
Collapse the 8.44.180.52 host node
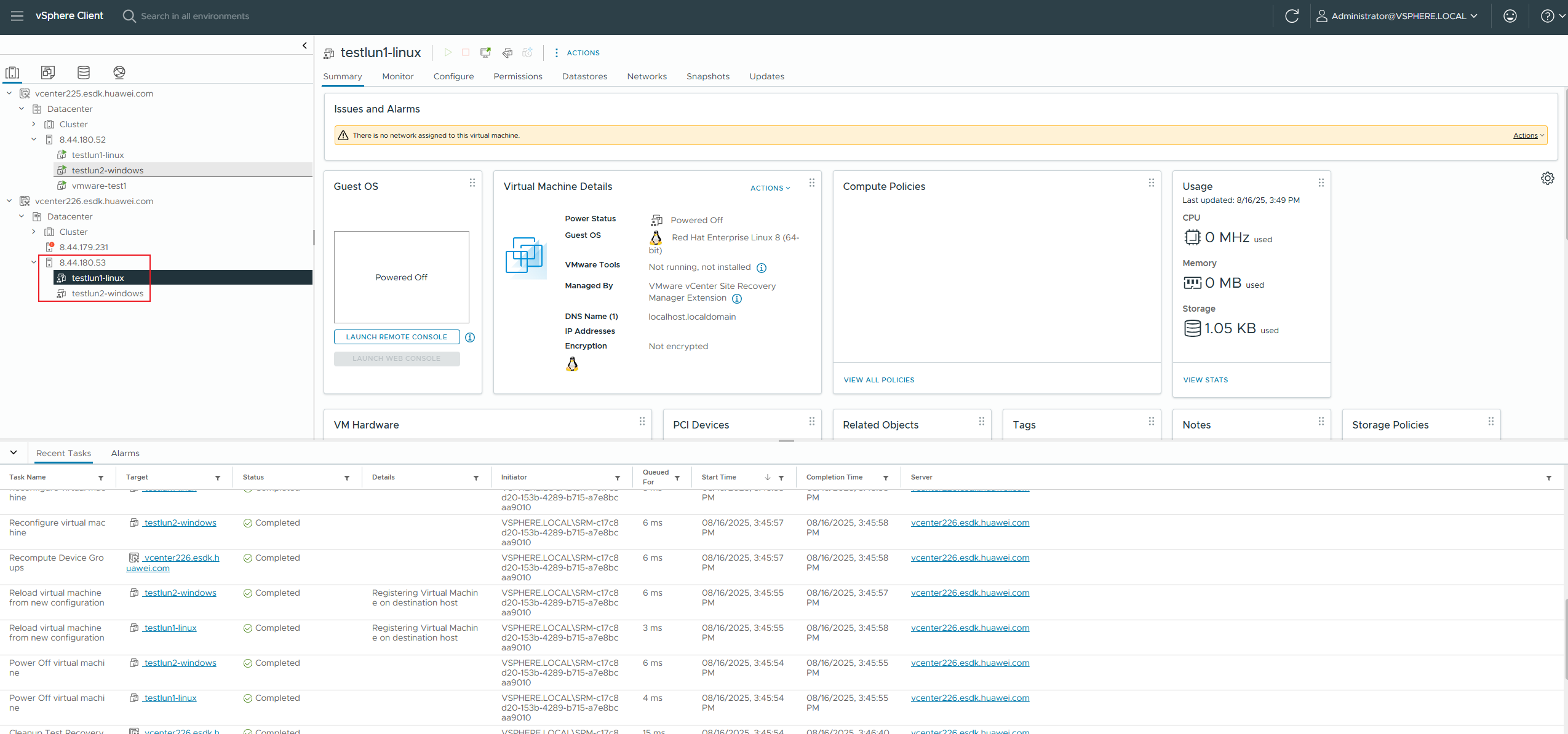pyautogui.click(x=34, y=140)
